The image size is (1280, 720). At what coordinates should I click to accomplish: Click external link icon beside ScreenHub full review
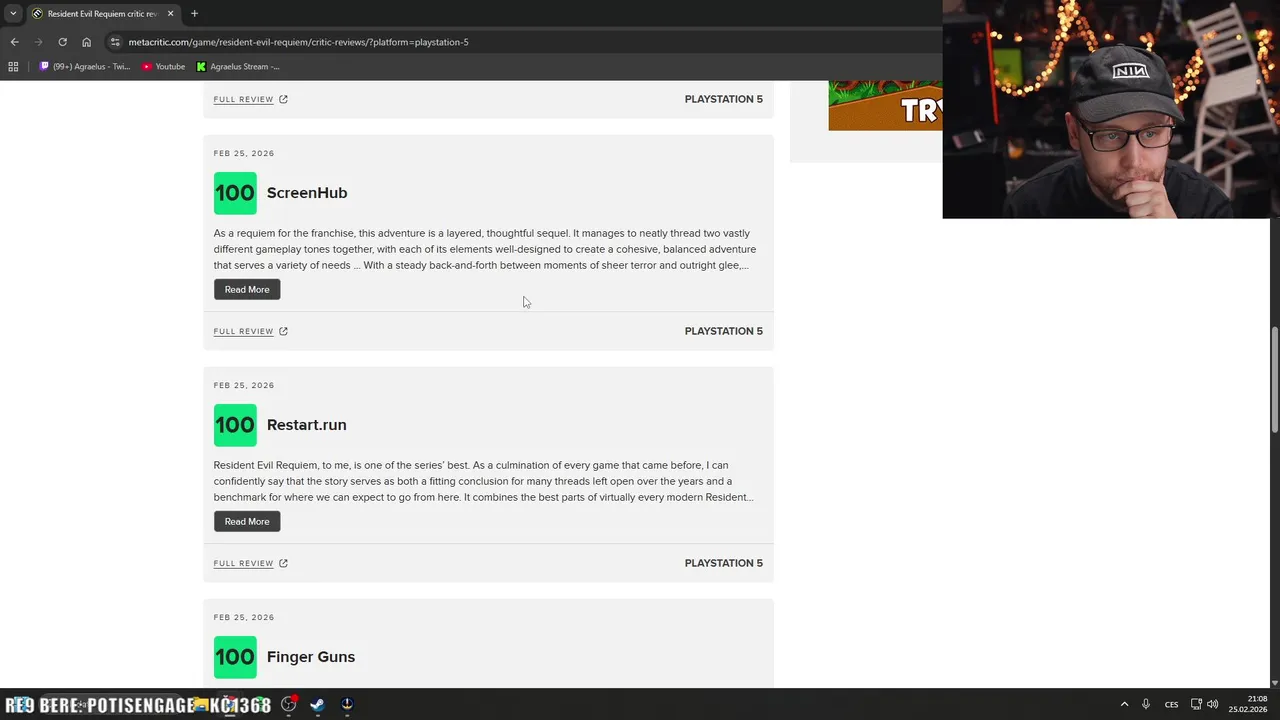(x=283, y=331)
